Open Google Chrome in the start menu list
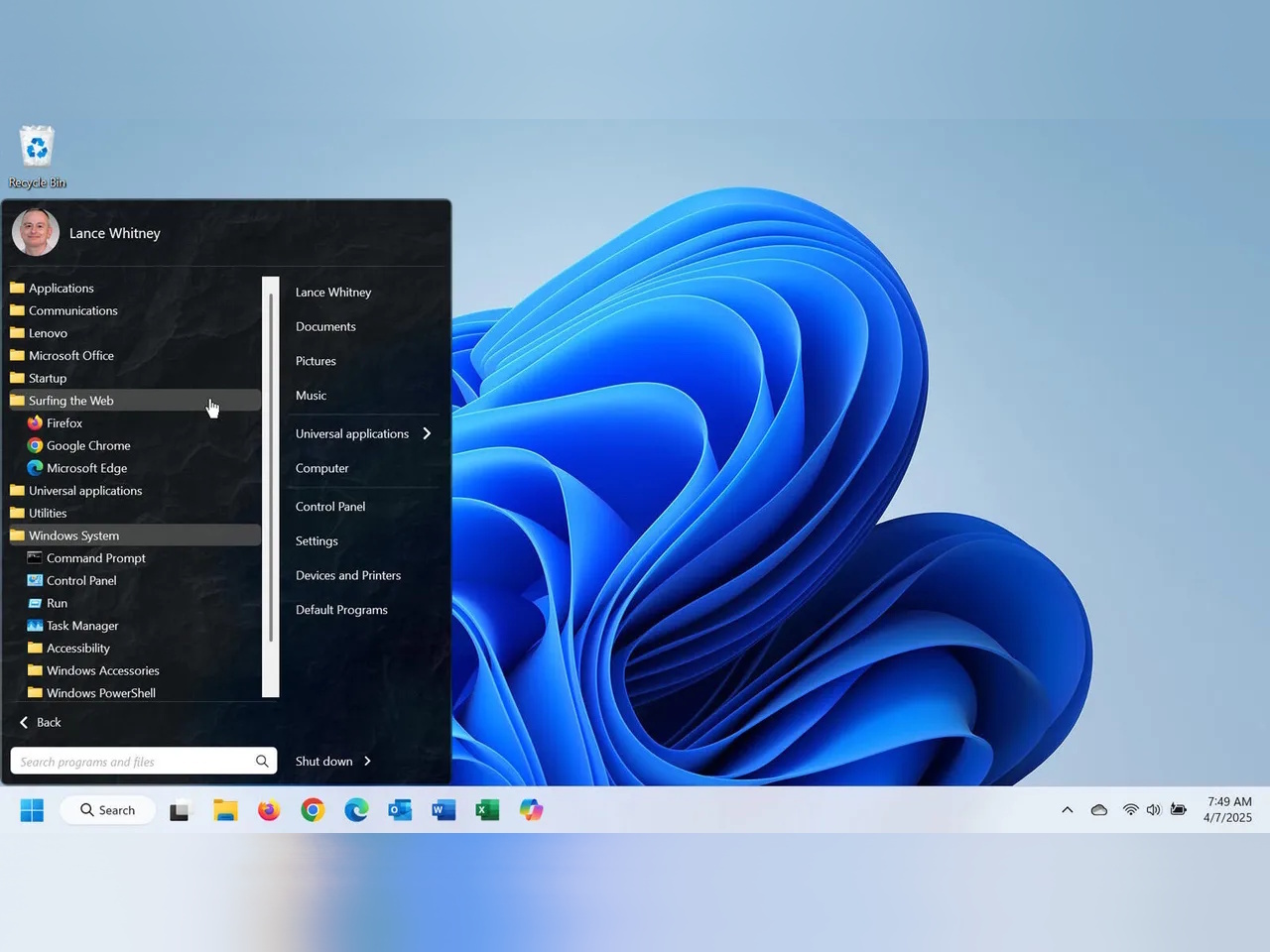This screenshot has width=1270, height=952. [x=87, y=446]
